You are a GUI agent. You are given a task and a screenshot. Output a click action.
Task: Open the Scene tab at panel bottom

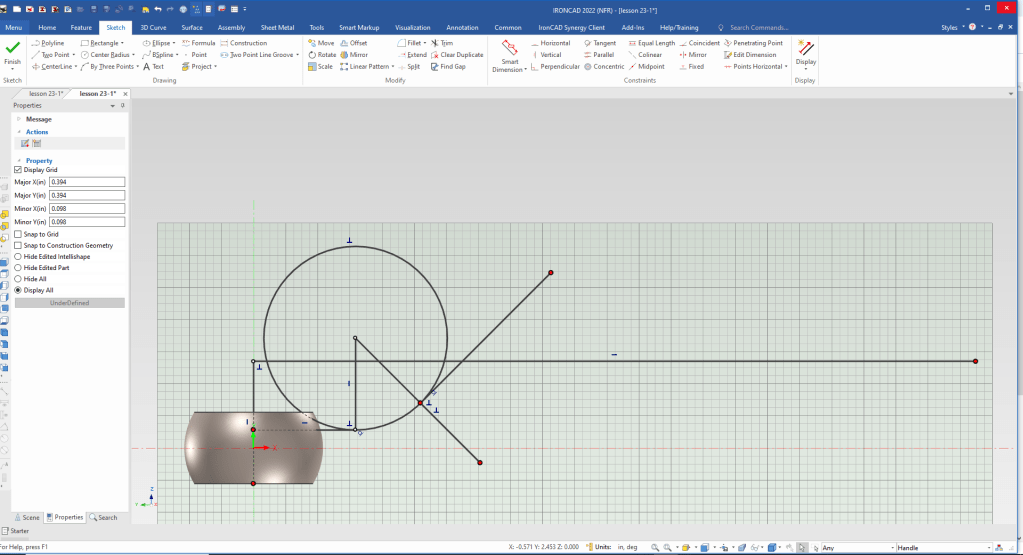click(27, 517)
